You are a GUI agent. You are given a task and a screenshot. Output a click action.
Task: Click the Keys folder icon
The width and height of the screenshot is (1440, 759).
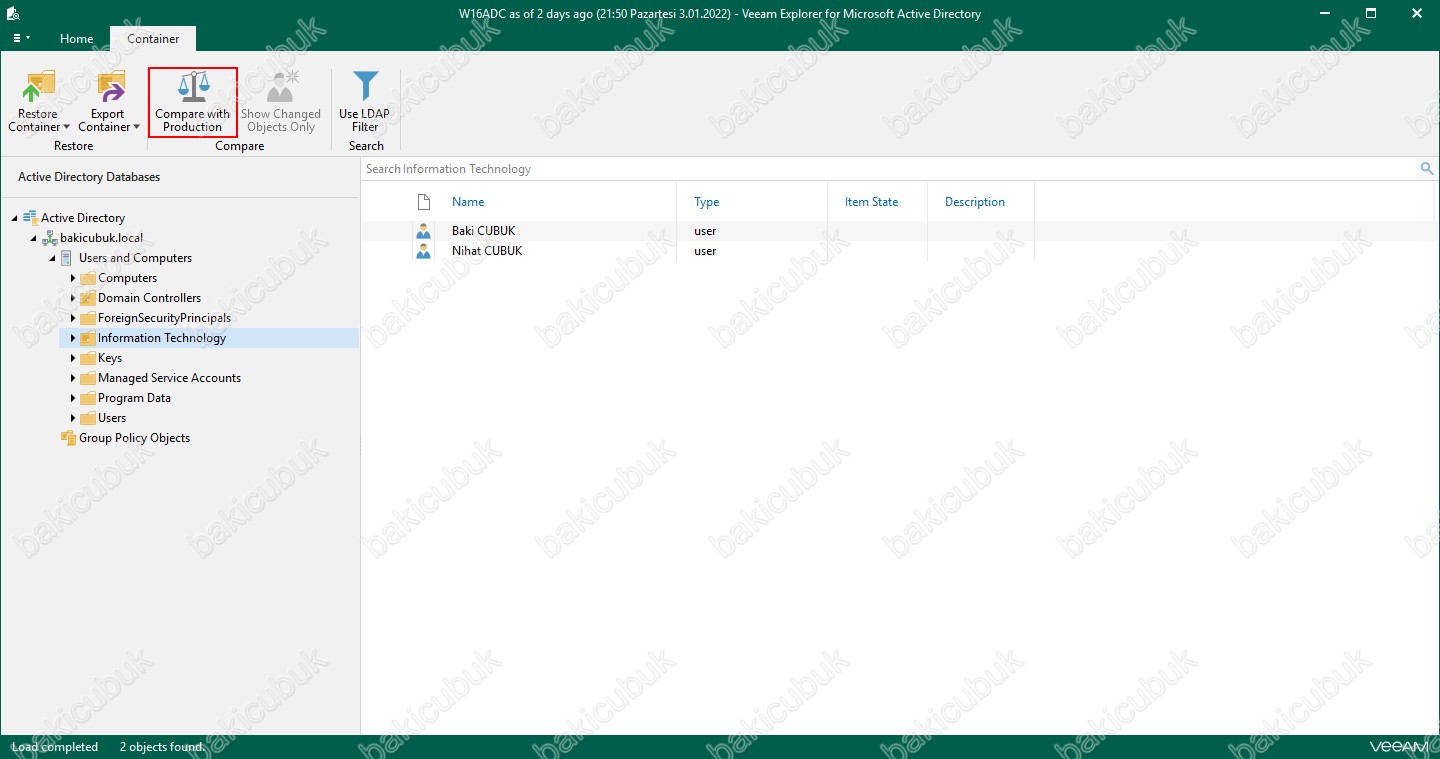pyautogui.click(x=88, y=358)
